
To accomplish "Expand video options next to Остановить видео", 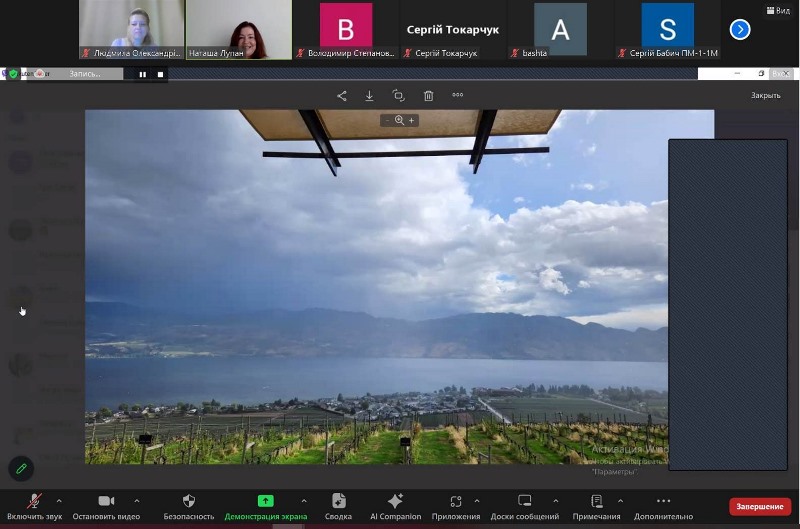I will coord(137,501).
